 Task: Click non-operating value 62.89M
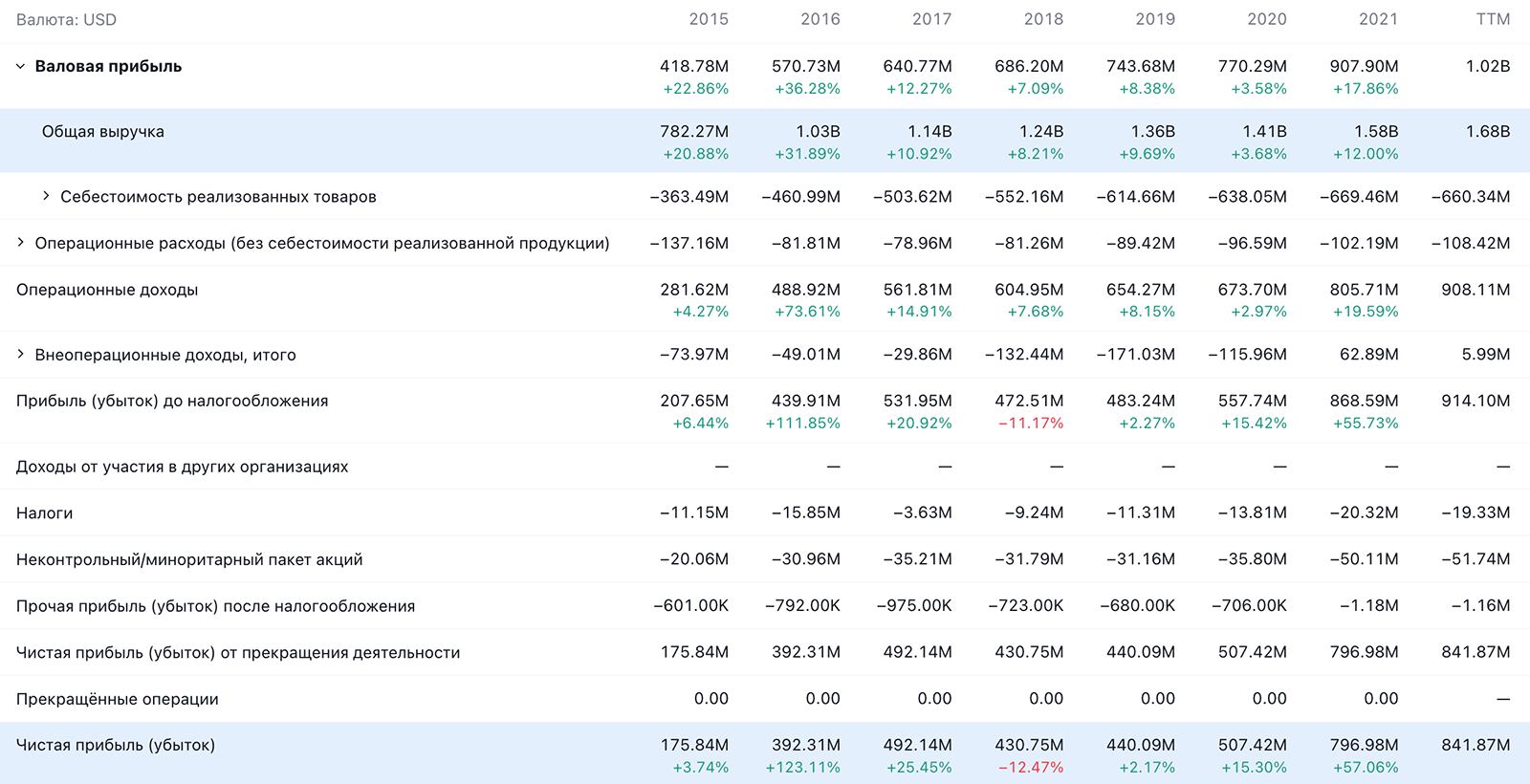[1368, 355]
